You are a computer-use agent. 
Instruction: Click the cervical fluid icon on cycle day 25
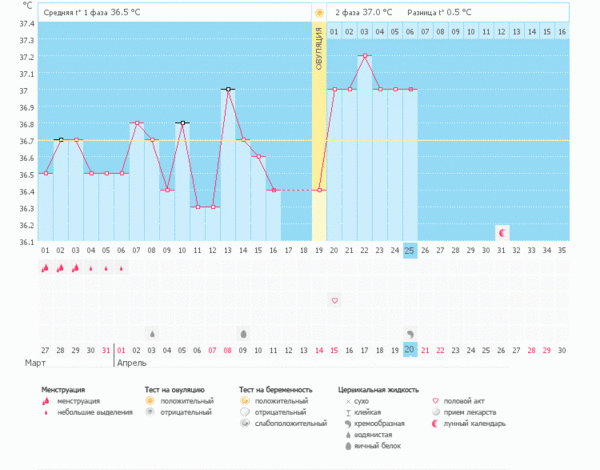(x=410, y=333)
